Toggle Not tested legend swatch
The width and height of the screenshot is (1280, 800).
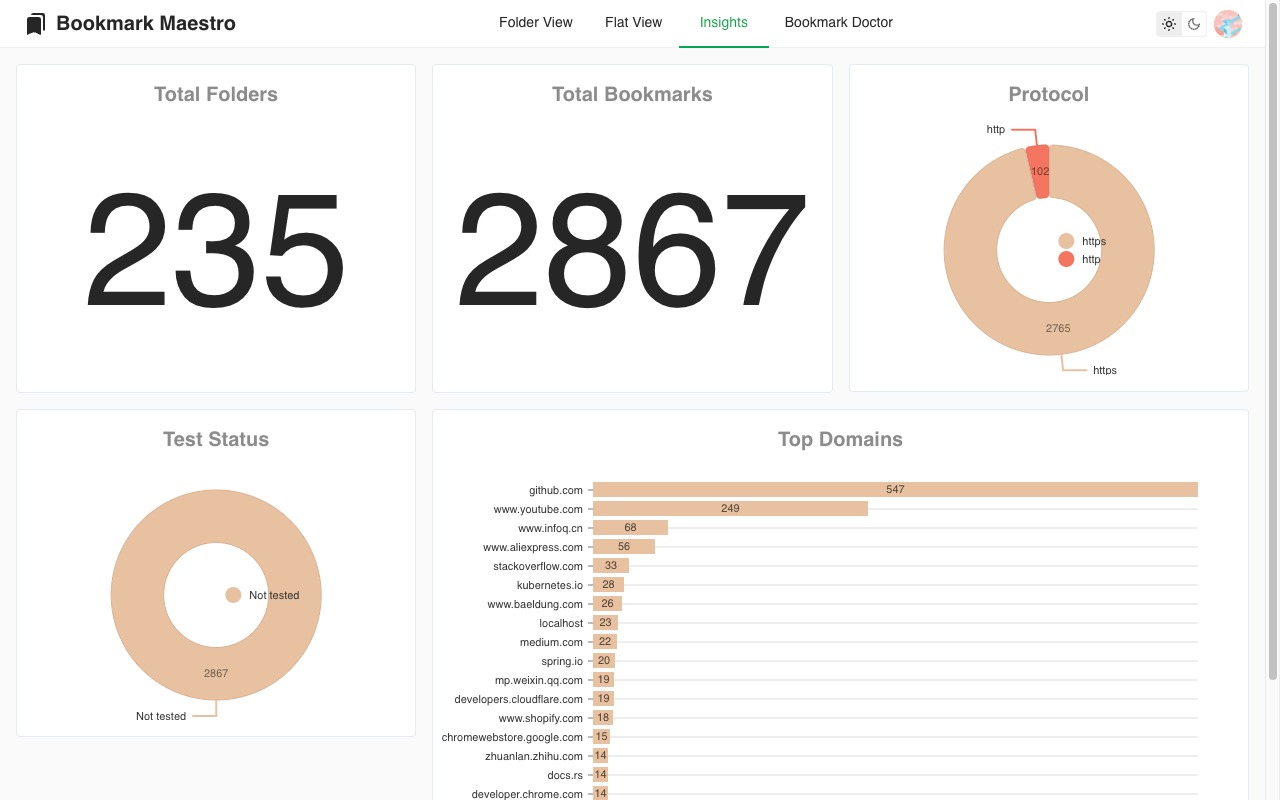click(233, 595)
